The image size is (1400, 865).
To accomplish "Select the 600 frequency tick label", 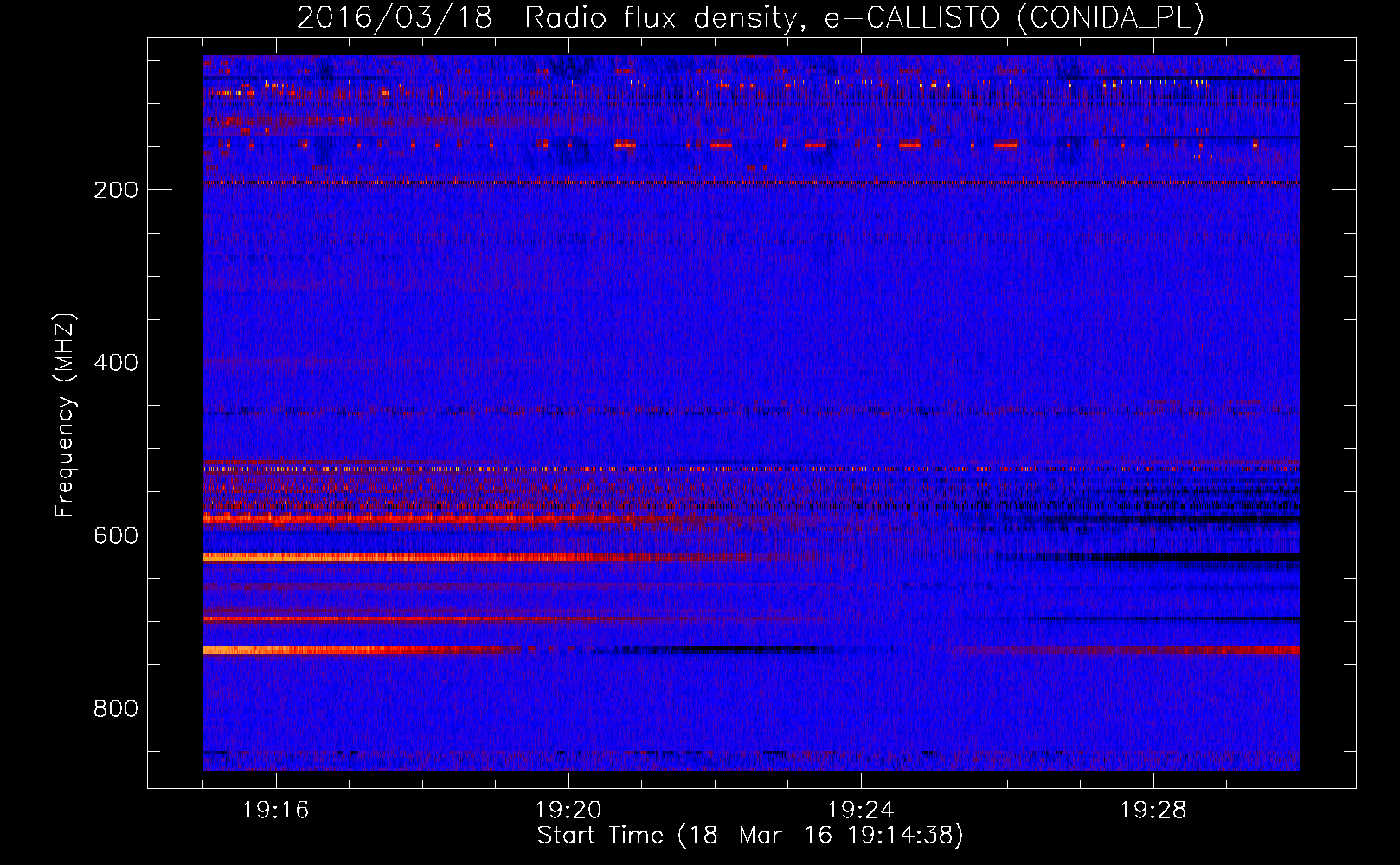I will (x=116, y=535).
